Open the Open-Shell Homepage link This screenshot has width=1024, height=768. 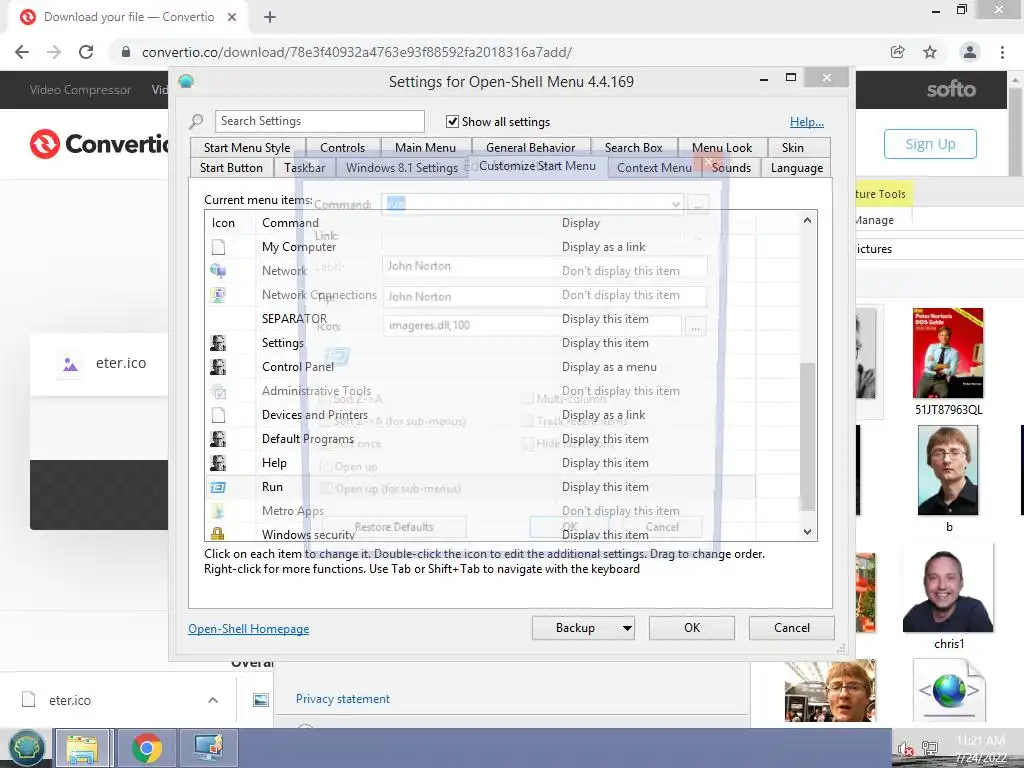tap(249, 629)
